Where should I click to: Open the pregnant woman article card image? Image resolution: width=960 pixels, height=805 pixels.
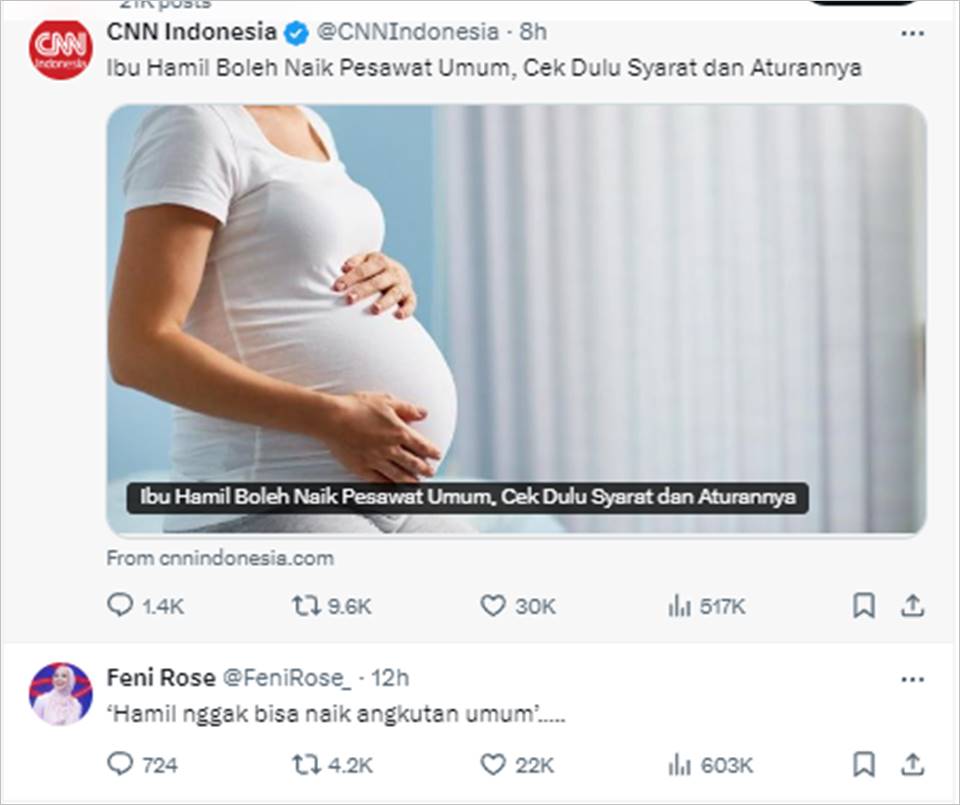click(516, 319)
